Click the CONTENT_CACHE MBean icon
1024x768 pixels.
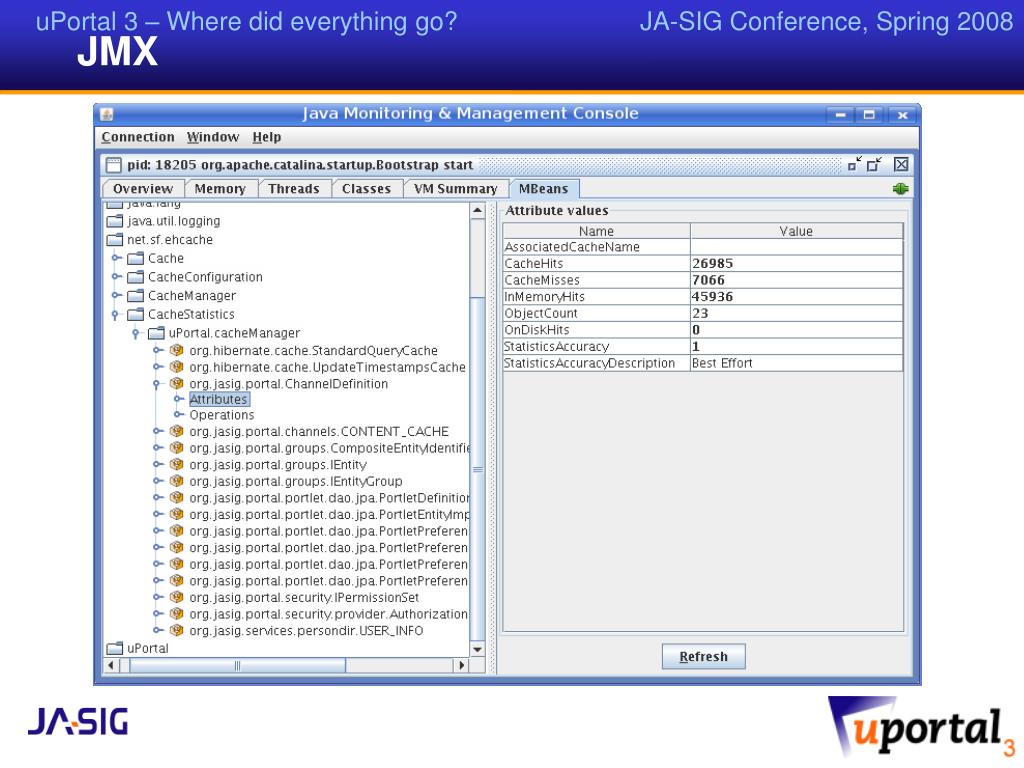click(x=176, y=431)
